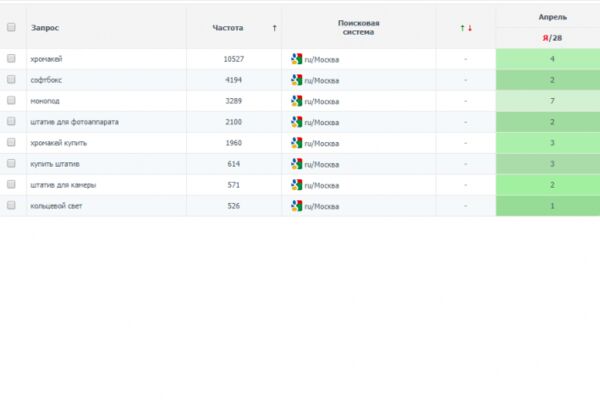
Task: Check the box for монопод row
Action: tap(11, 100)
